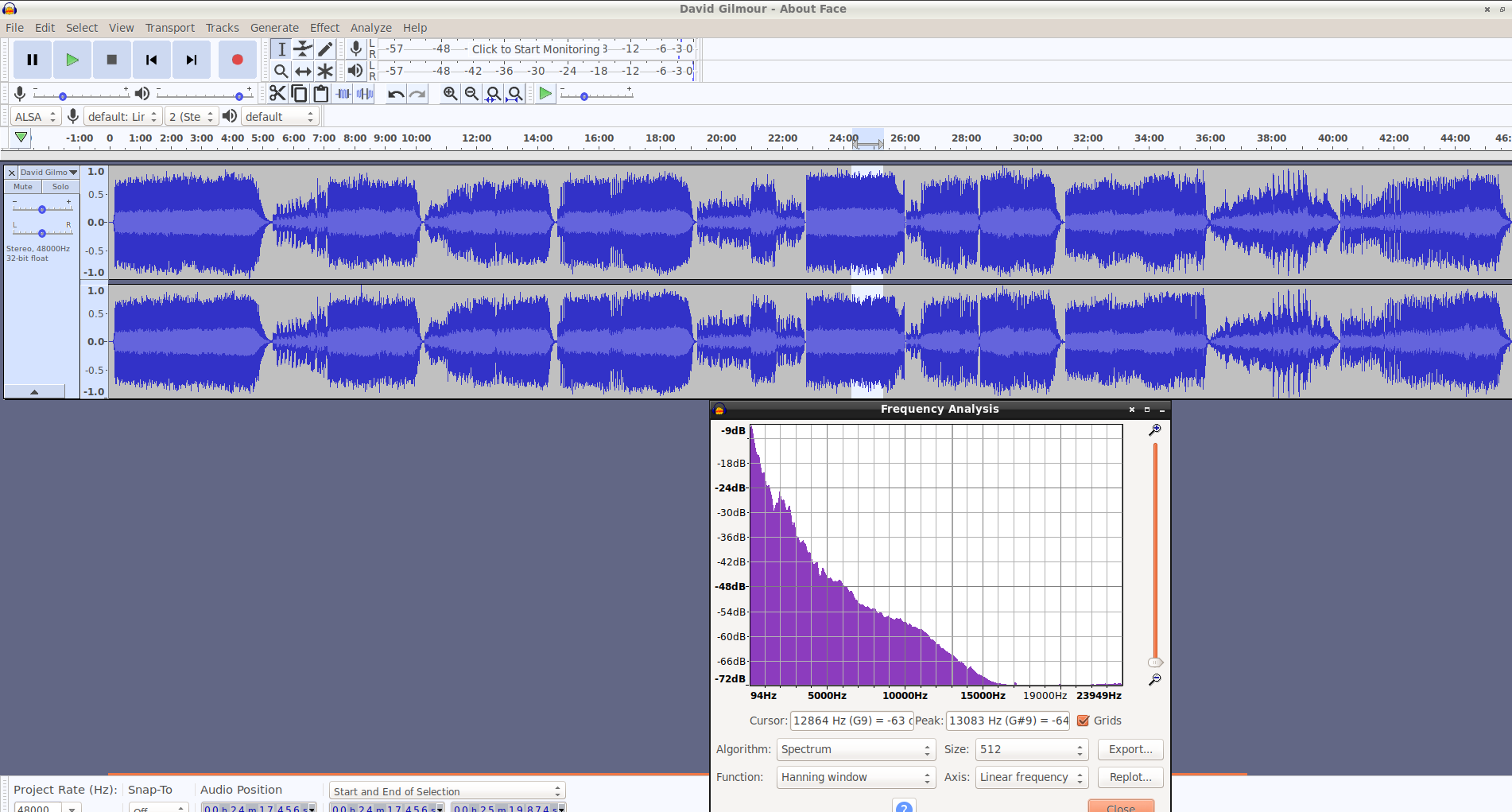The height and width of the screenshot is (812, 1512).
Task: Stop playback with the Stop button
Action: click(x=112, y=60)
